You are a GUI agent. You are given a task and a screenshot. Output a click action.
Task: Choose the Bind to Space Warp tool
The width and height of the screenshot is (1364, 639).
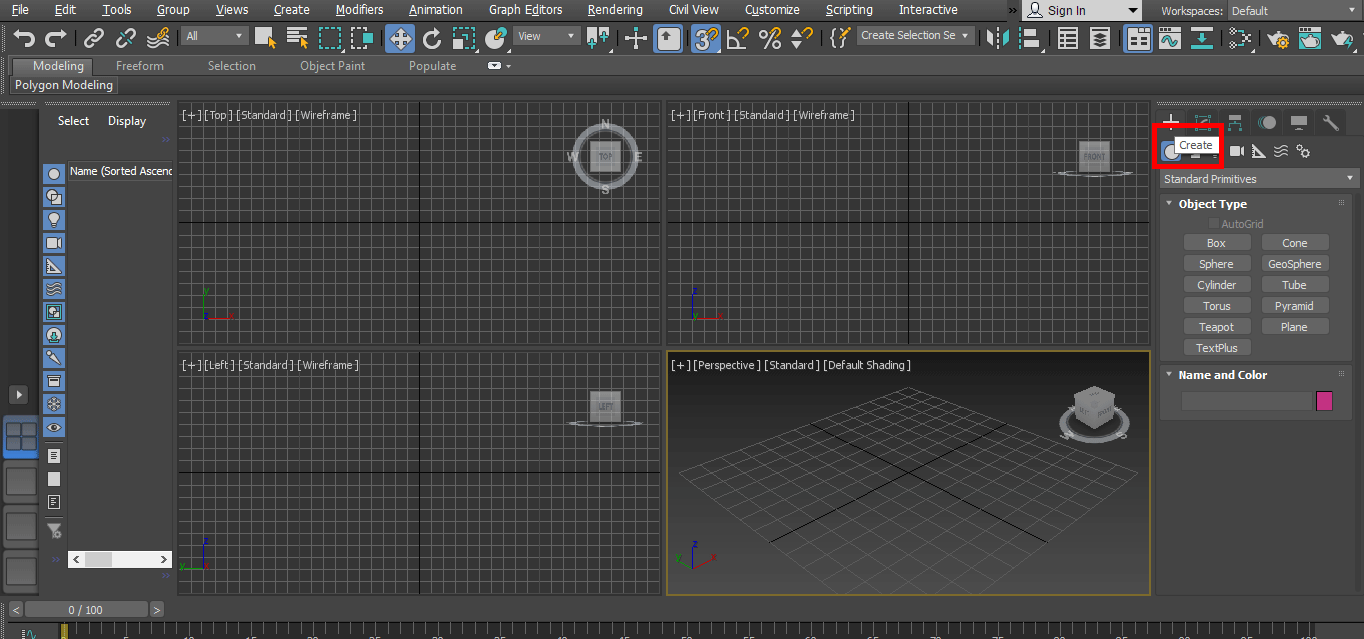tap(158, 39)
